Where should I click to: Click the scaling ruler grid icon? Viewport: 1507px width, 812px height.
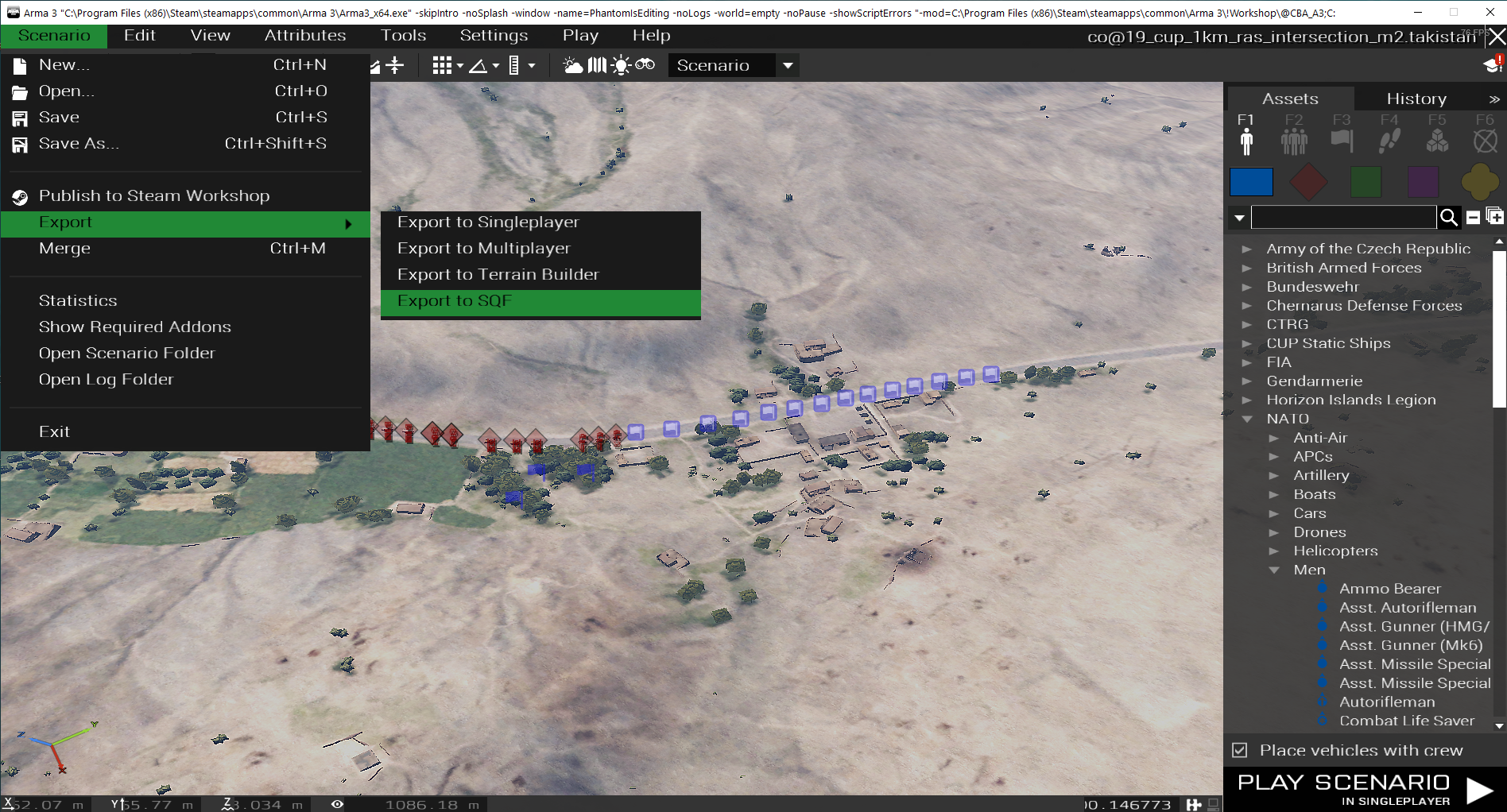point(513,65)
